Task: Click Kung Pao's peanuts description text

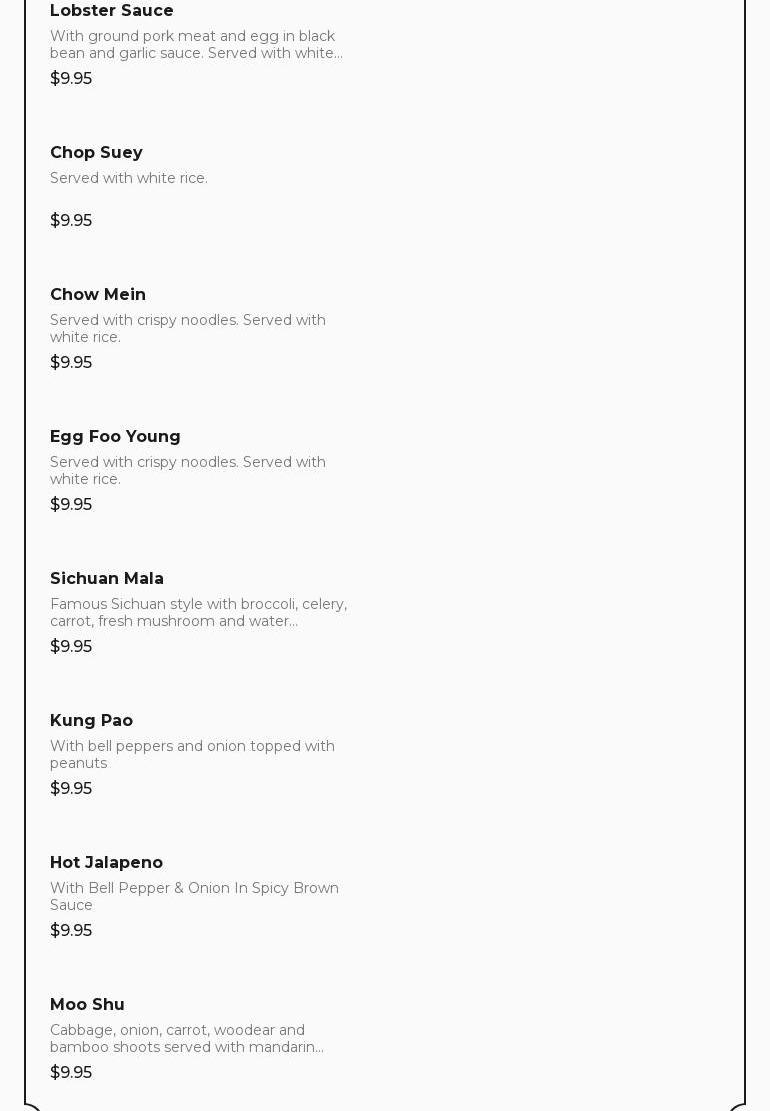Action: [x=192, y=755]
